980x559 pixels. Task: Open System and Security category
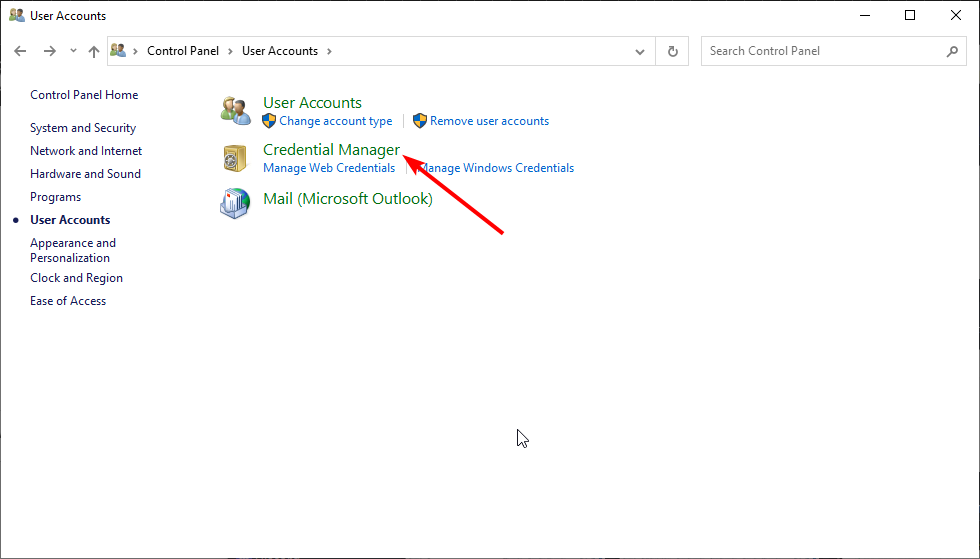click(83, 128)
